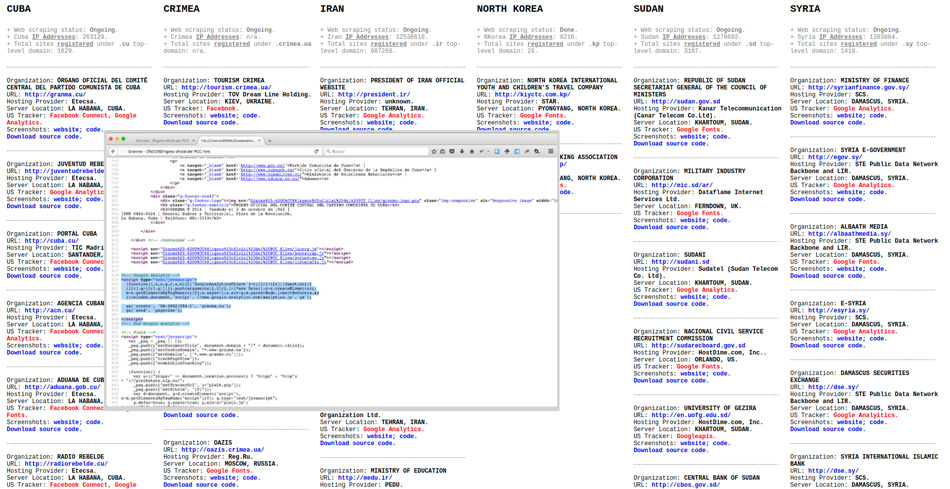
Task: Open dse.sy link under Syria International Islamic Bank
Action: coord(834,470)
